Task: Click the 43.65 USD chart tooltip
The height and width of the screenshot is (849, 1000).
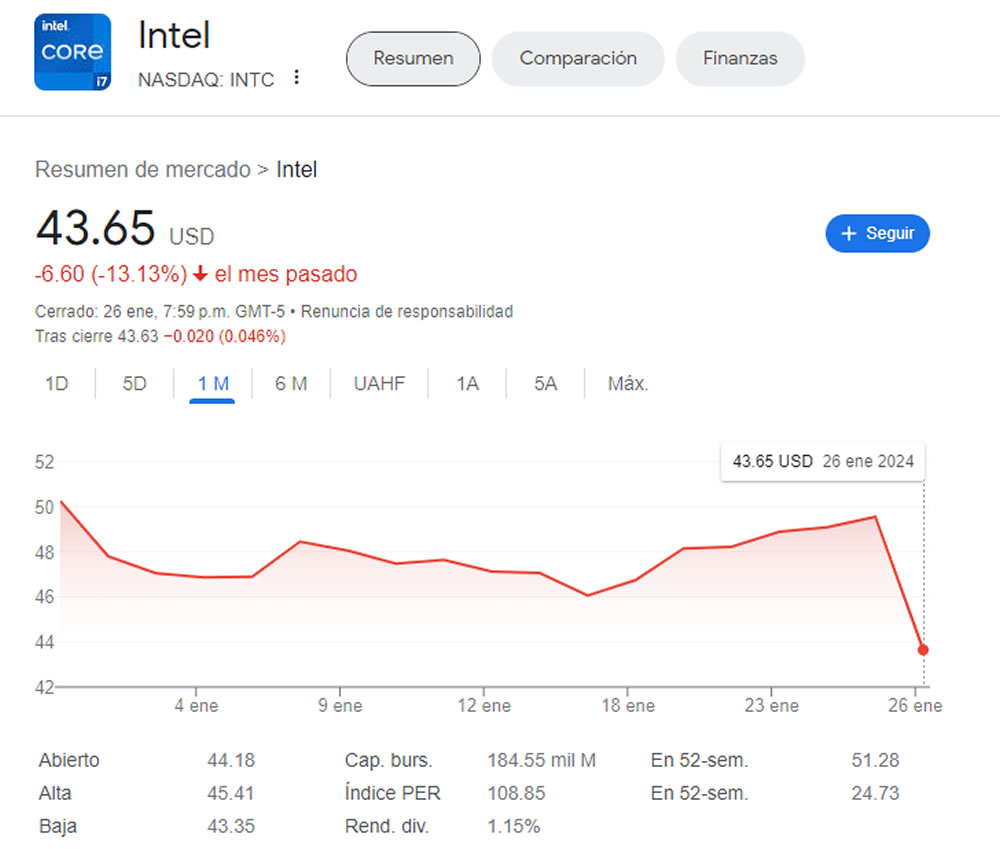Action: tap(823, 461)
